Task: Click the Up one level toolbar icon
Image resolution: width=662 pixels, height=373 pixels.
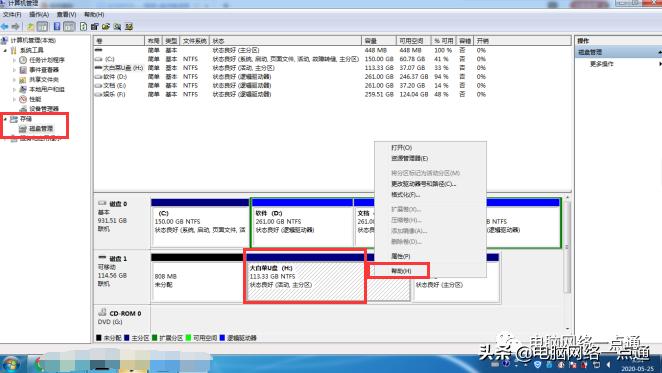Action: click(30, 27)
